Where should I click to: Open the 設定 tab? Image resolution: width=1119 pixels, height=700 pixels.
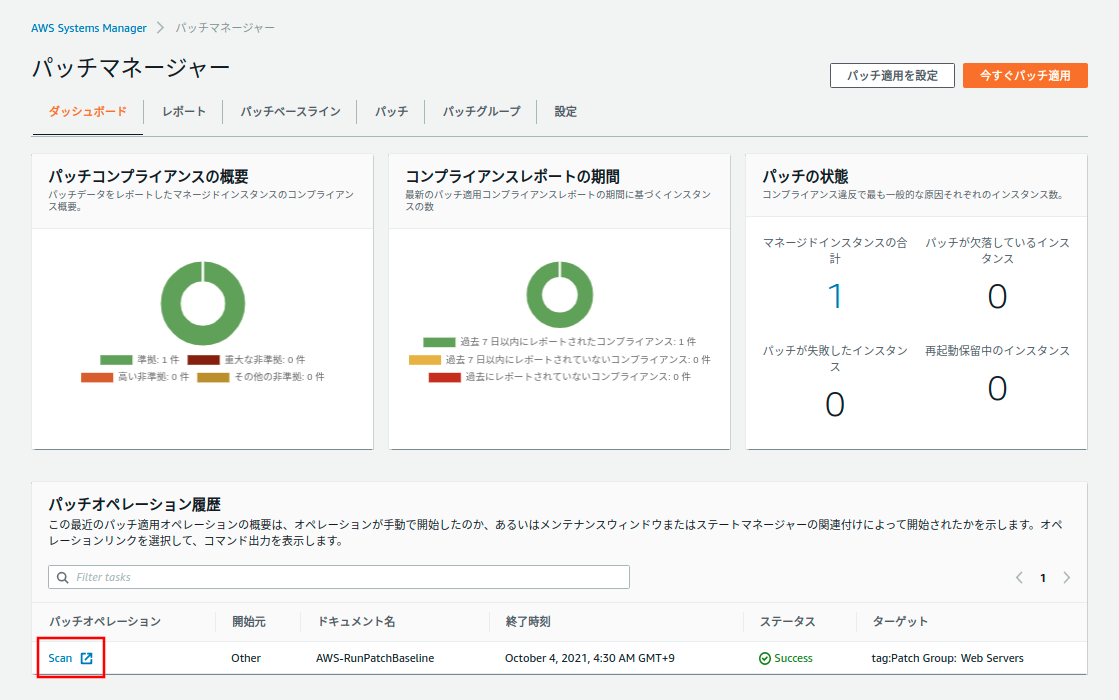point(566,112)
